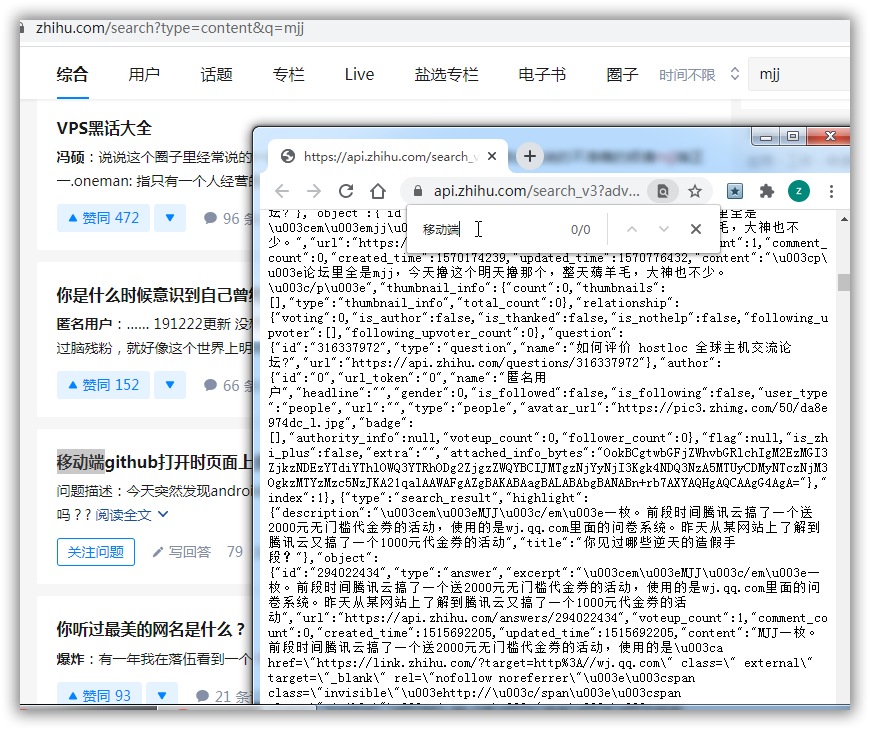
Task: Downvote the 爆炸 answer
Action: 161,696
